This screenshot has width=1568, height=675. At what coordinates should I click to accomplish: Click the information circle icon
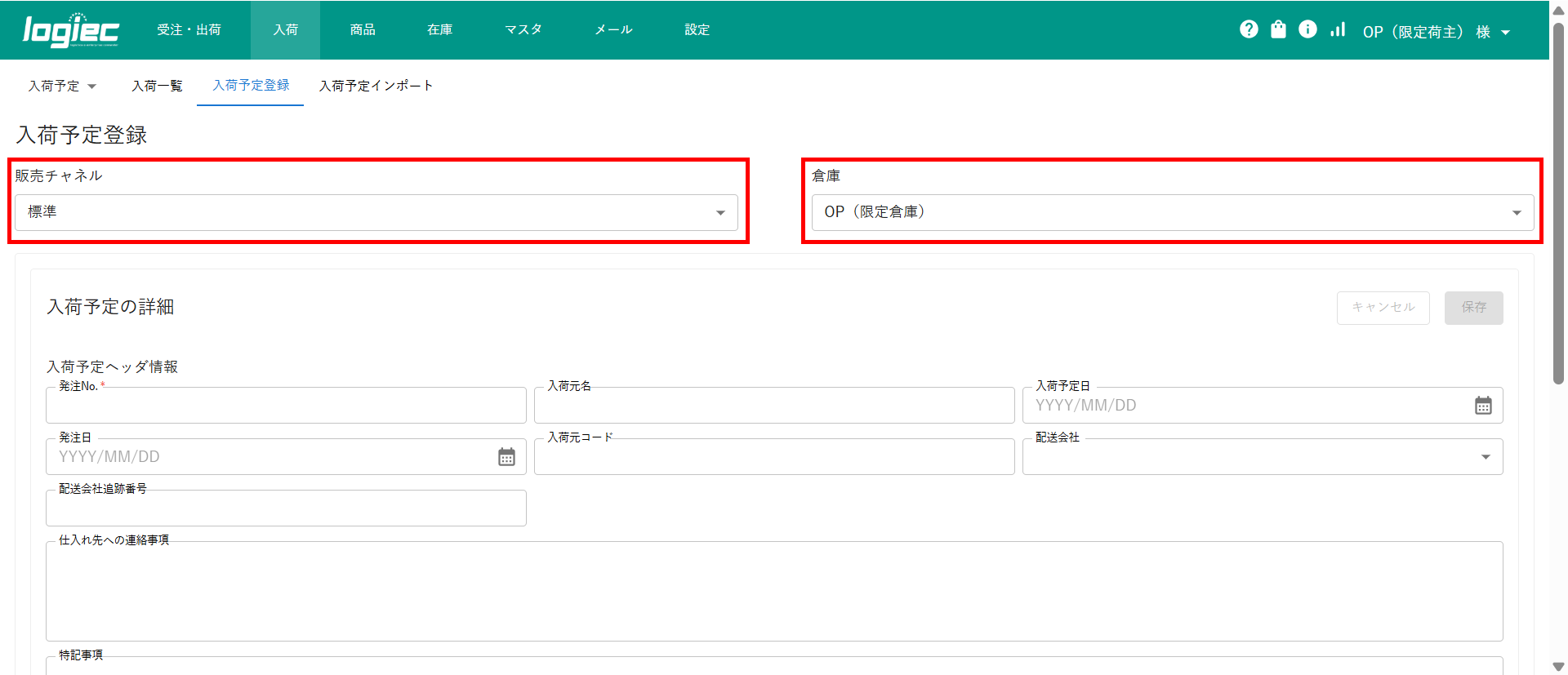pos(1307,29)
